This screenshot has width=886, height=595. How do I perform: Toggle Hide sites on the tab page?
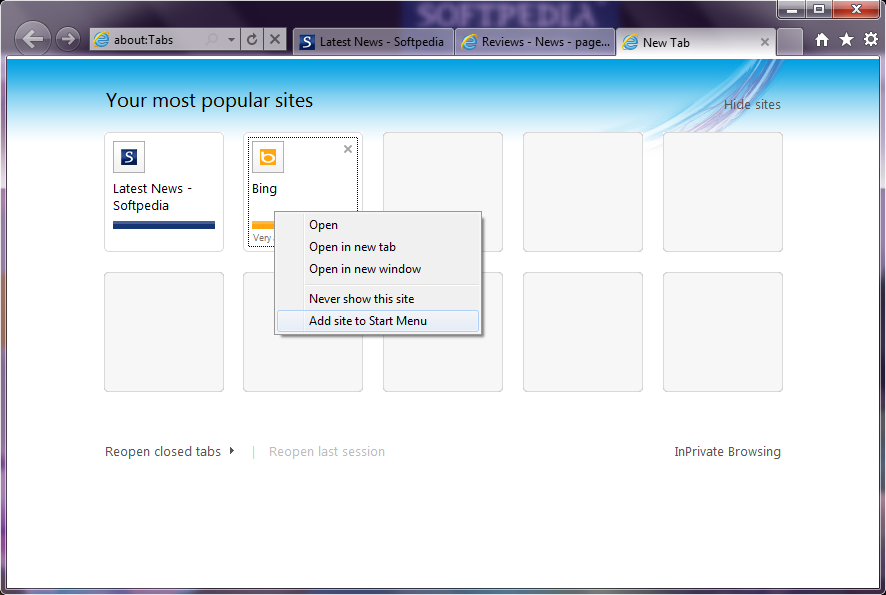[x=752, y=105]
